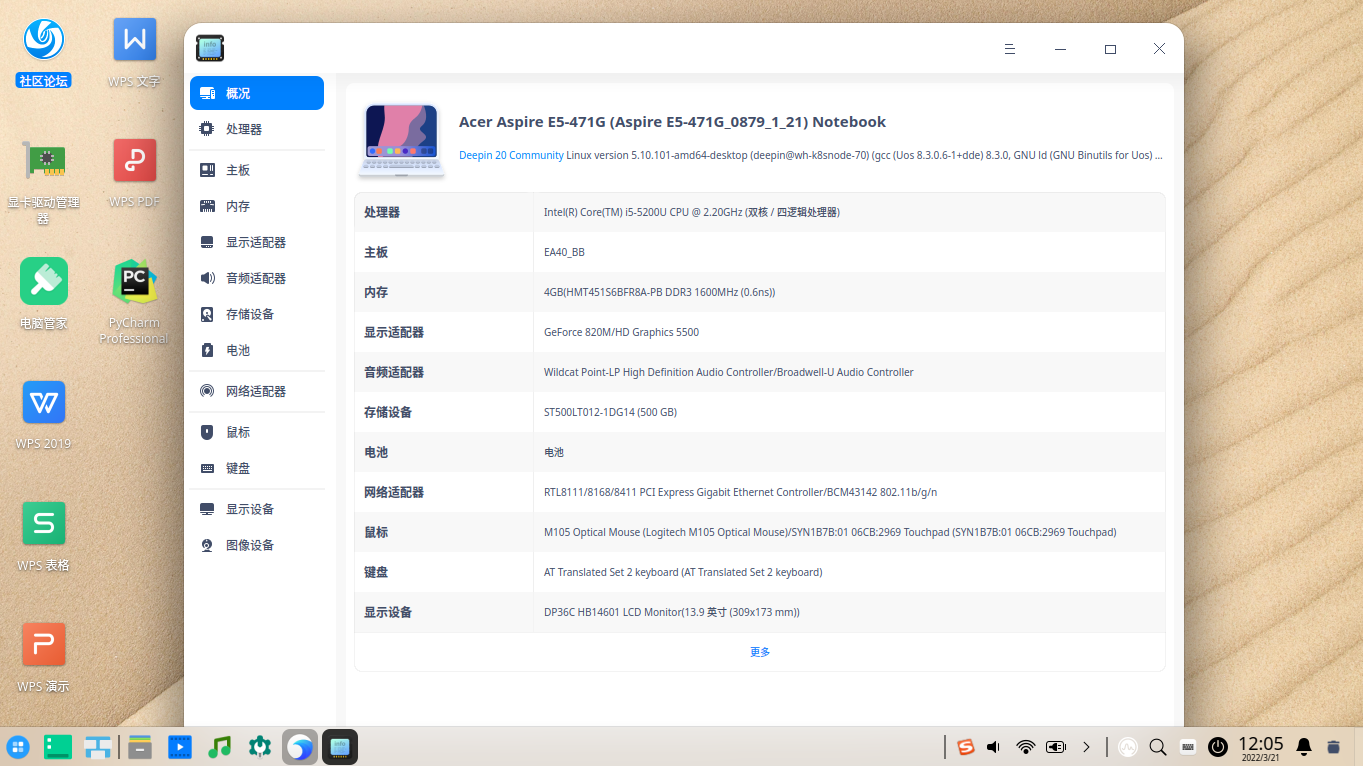This screenshot has height=766, width=1363.
Task: Select the 鼠标 mouse section
Action: (x=240, y=431)
